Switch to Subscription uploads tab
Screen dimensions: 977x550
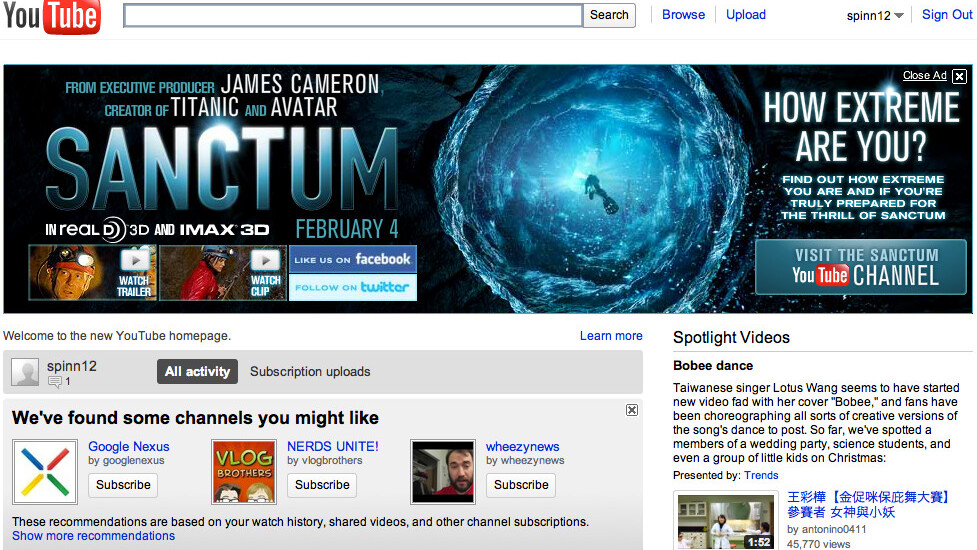pos(310,371)
